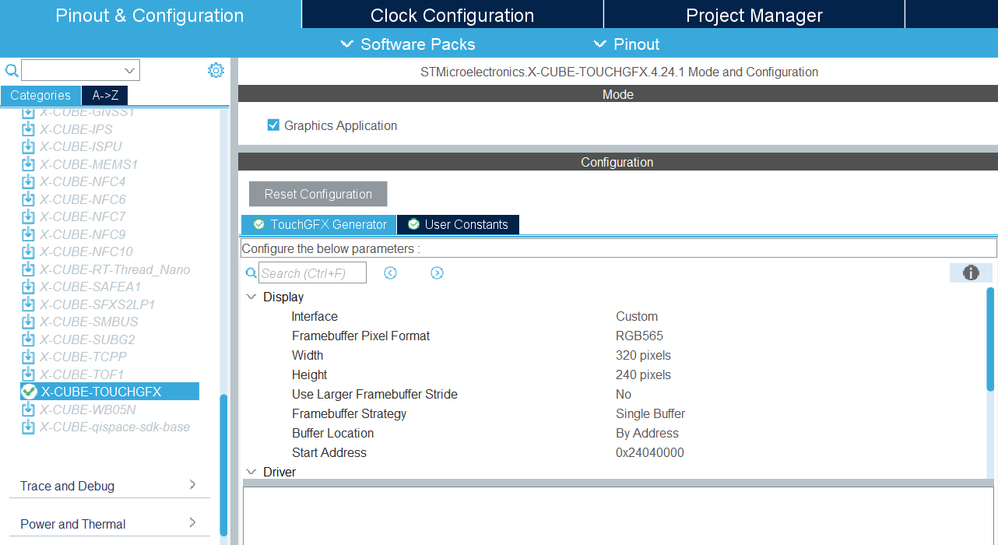Image resolution: width=998 pixels, height=545 pixels.
Task: Click the Buffer Location parameter label
Action: 332,433
